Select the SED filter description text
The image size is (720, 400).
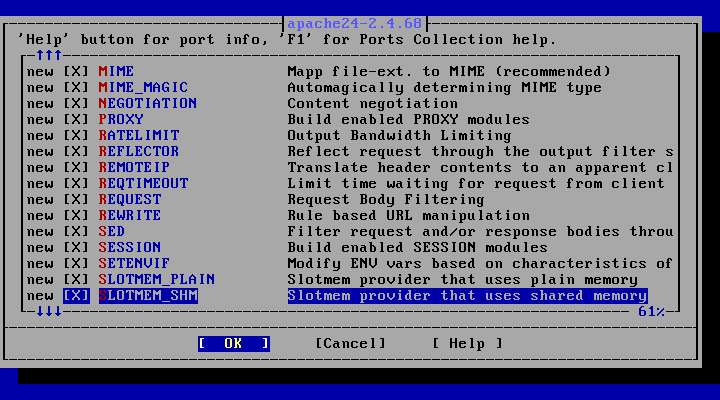click(480, 231)
